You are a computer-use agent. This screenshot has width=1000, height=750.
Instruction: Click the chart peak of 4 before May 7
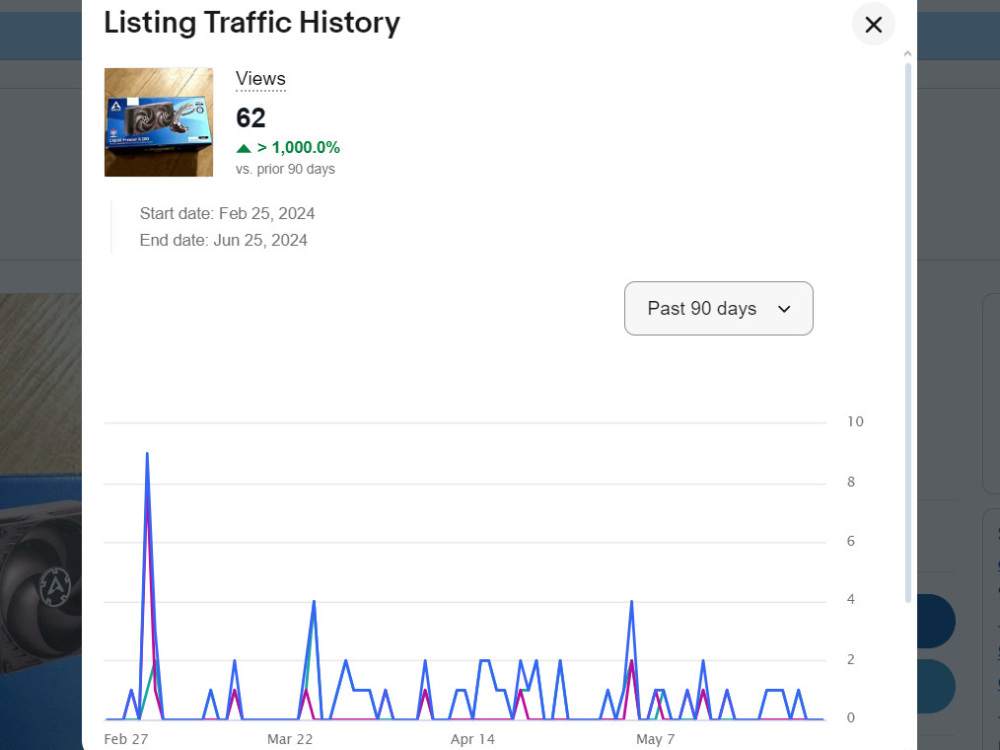[x=631, y=601]
